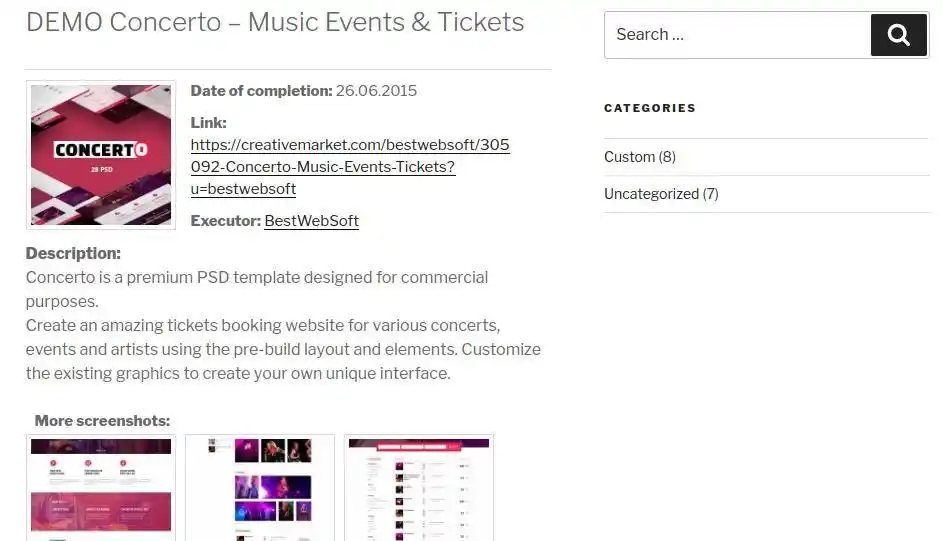
Task: View the first pink landing page screenshot
Action: (x=101, y=487)
